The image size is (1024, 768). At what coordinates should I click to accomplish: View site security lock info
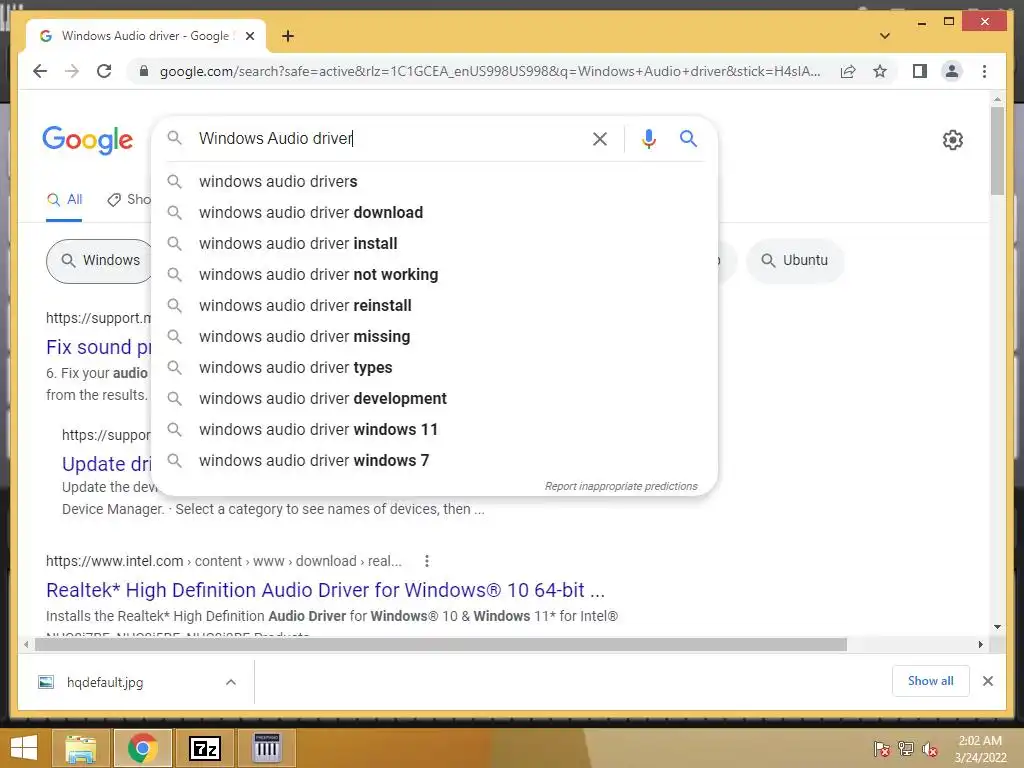coord(144,71)
